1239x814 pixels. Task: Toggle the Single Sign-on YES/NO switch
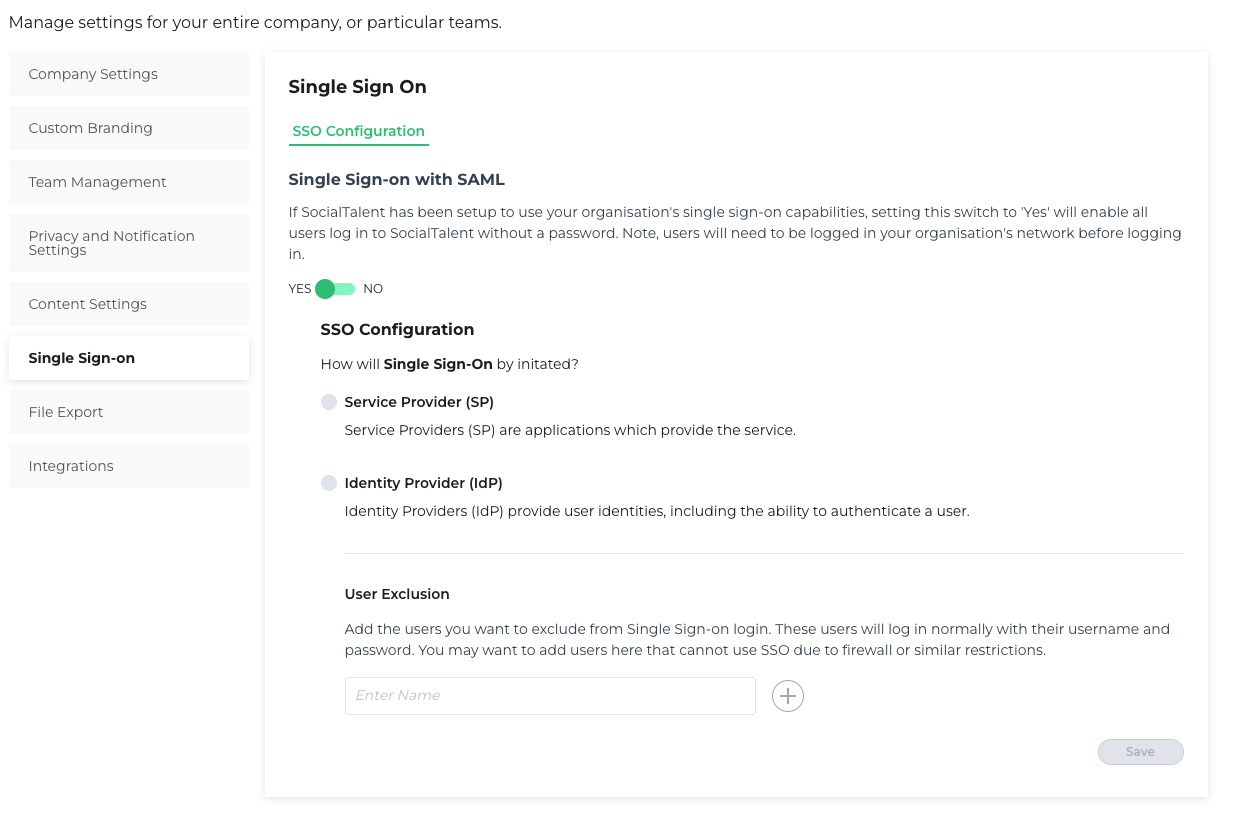pos(335,289)
